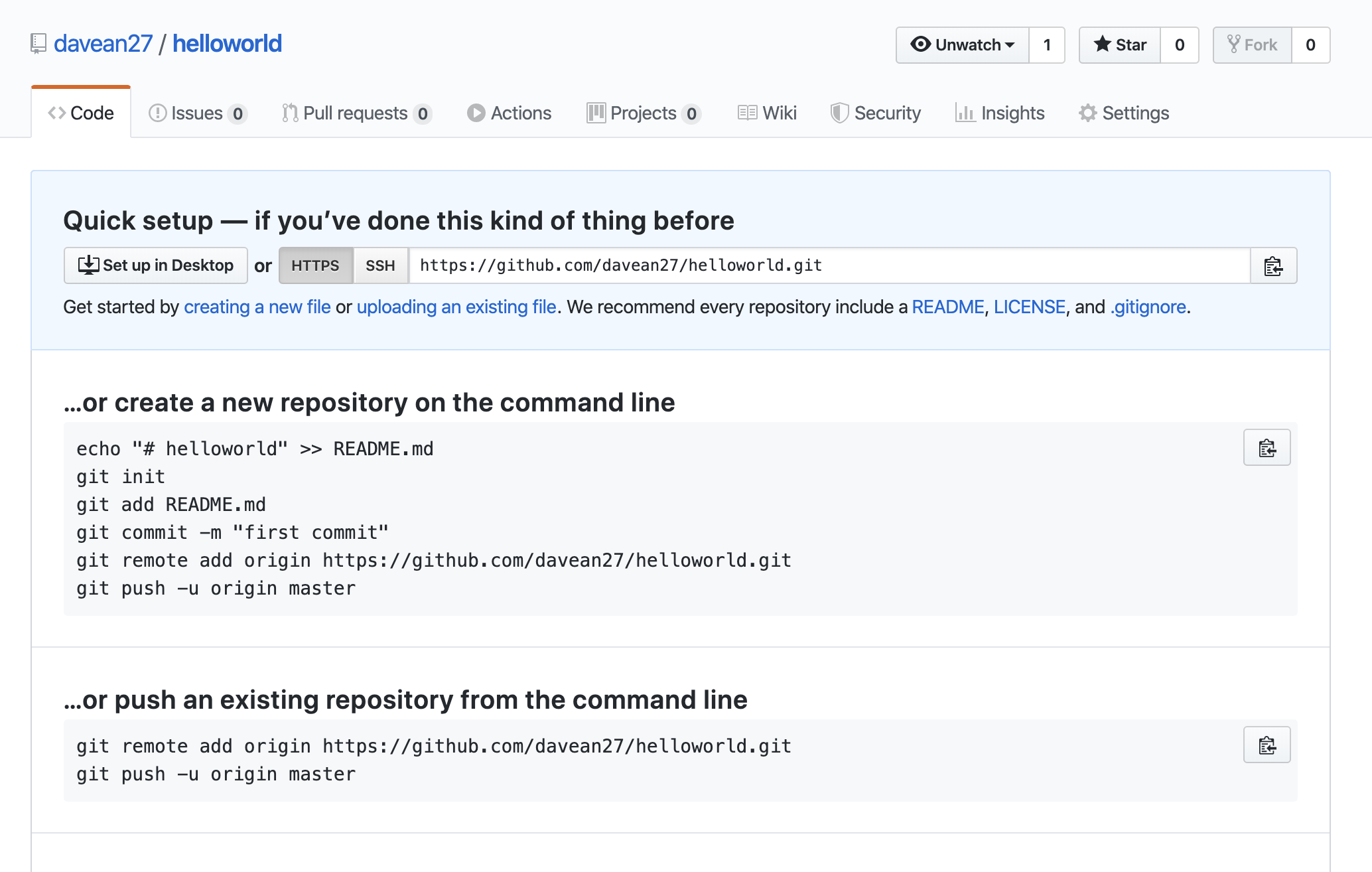The image size is (1372, 872).
Task: Click the repository book icon beside davean27
Action: click(38, 44)
